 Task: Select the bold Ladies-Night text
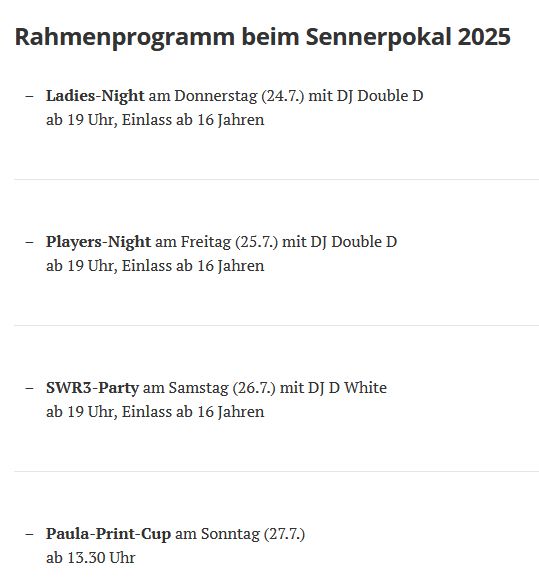95,97
